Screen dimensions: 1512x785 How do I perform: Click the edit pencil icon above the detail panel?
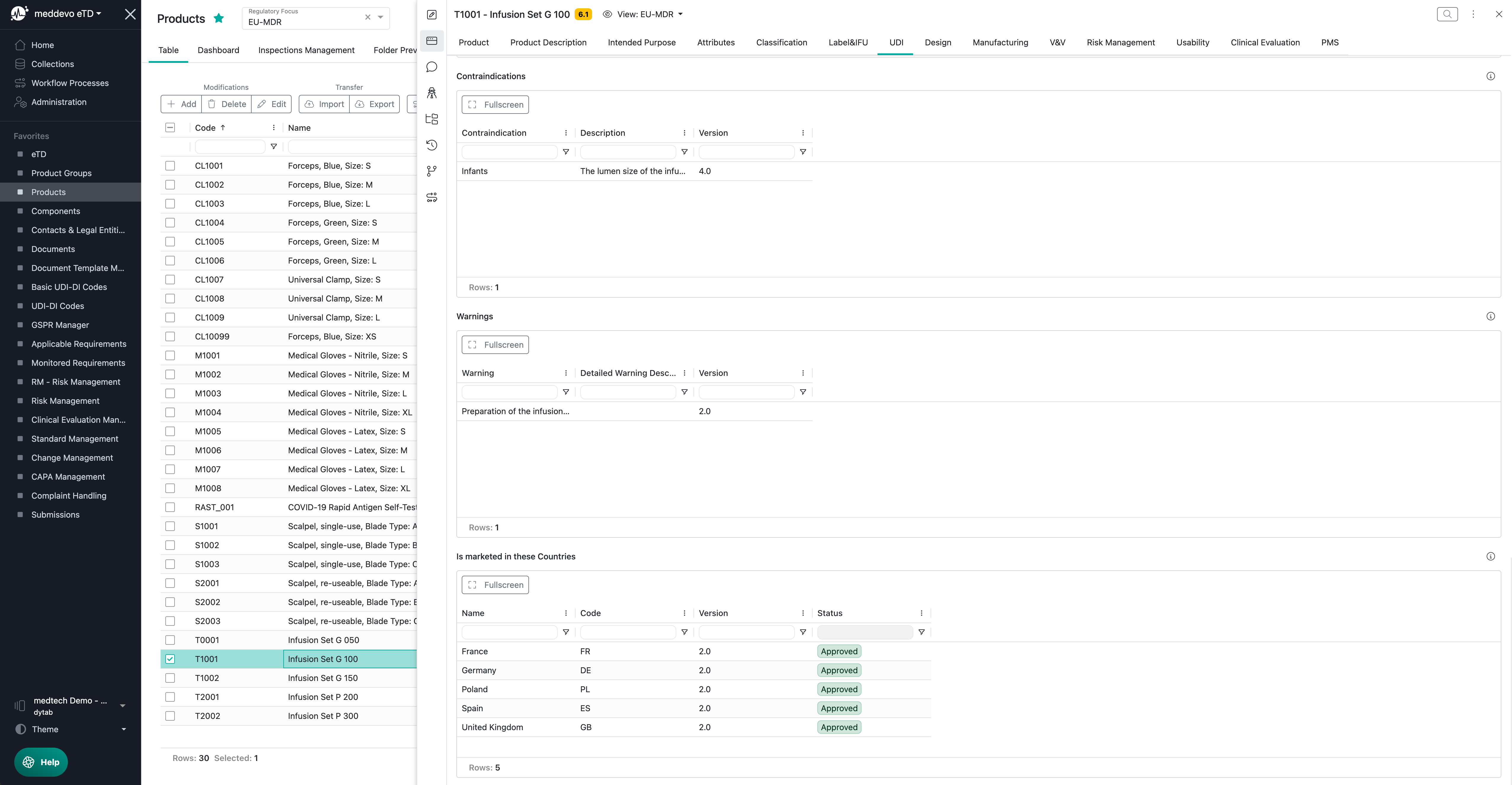coord(431,15)
